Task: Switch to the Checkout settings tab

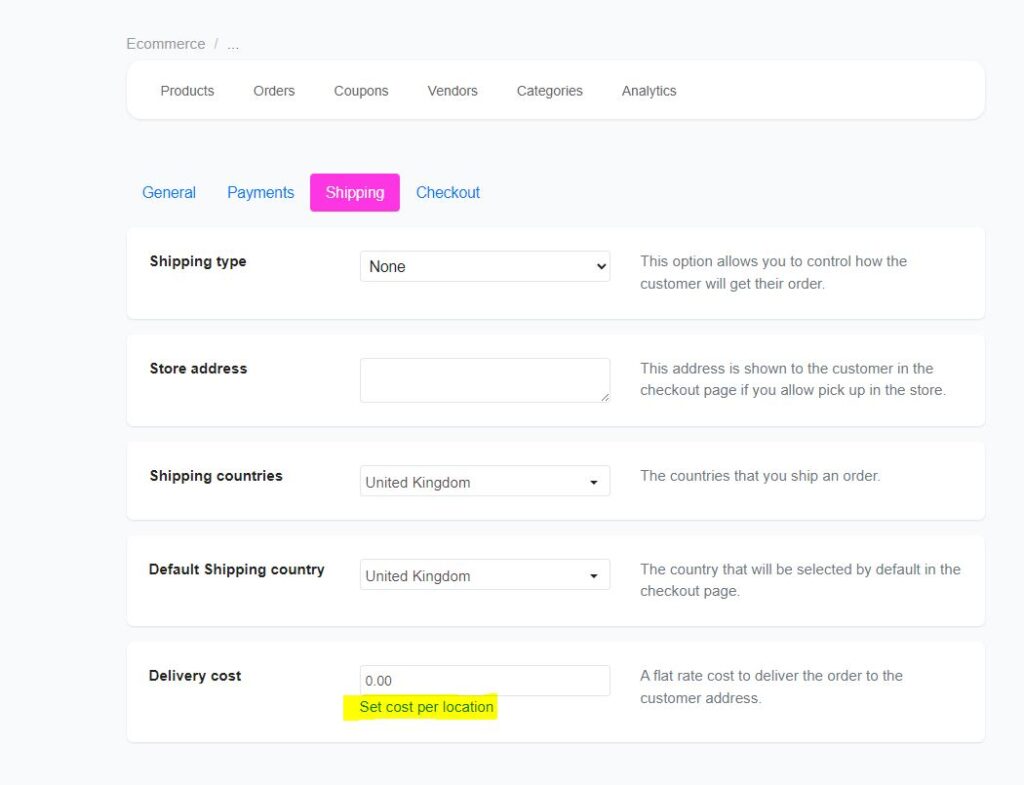Action: pos(448,193)
